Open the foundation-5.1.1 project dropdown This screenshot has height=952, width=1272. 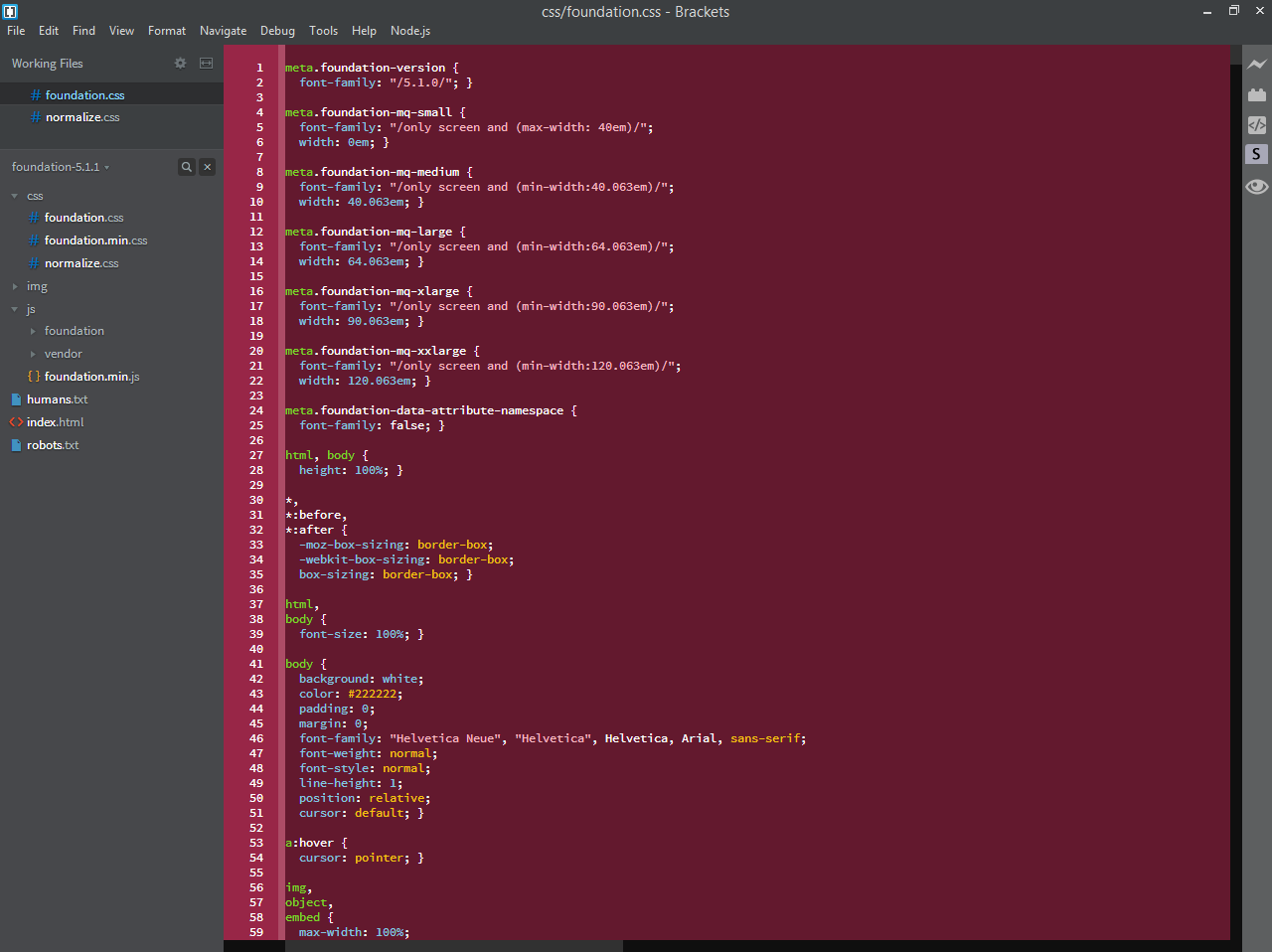point(61,167)
